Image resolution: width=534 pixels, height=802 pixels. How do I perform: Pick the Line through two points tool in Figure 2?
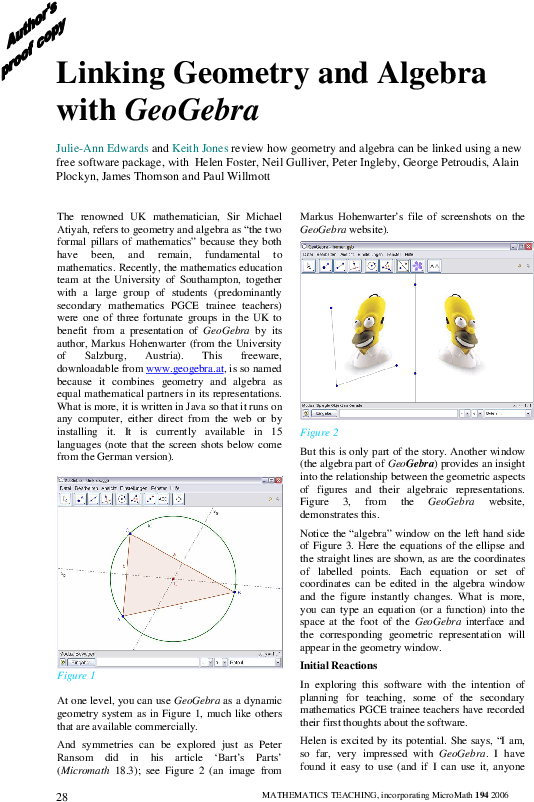(x=340, y=266)
